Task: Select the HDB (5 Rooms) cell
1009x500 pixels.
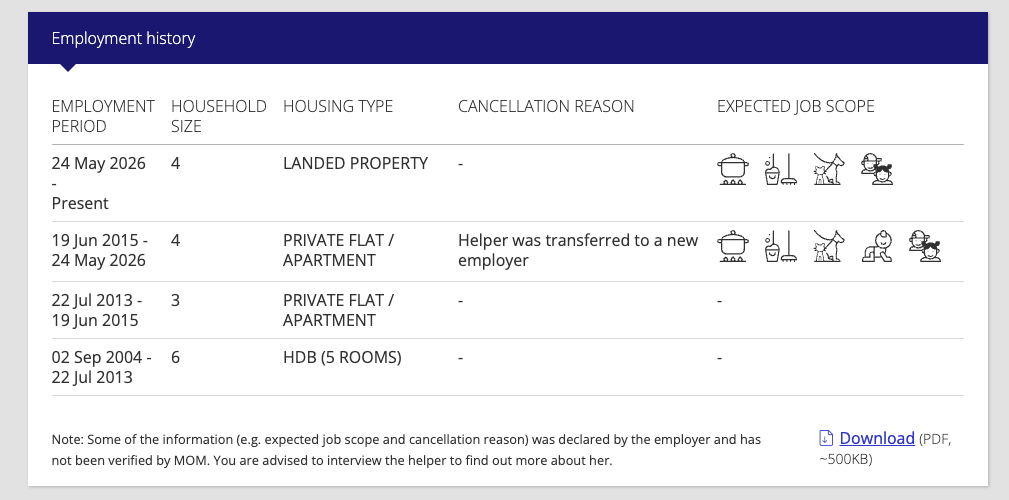Action: point(342,357)
